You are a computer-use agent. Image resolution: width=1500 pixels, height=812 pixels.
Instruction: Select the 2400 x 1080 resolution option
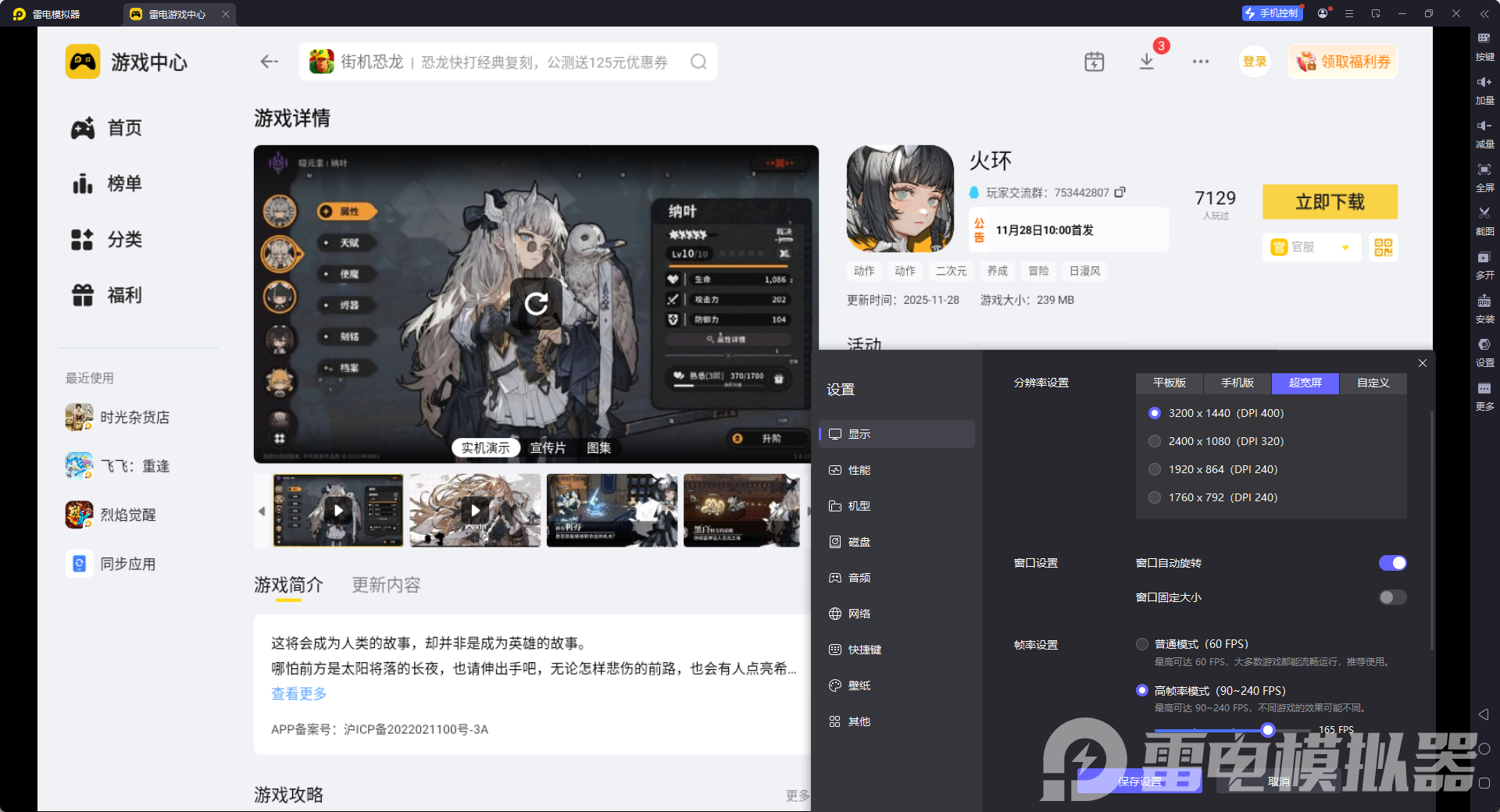(x=1155, y=441)
